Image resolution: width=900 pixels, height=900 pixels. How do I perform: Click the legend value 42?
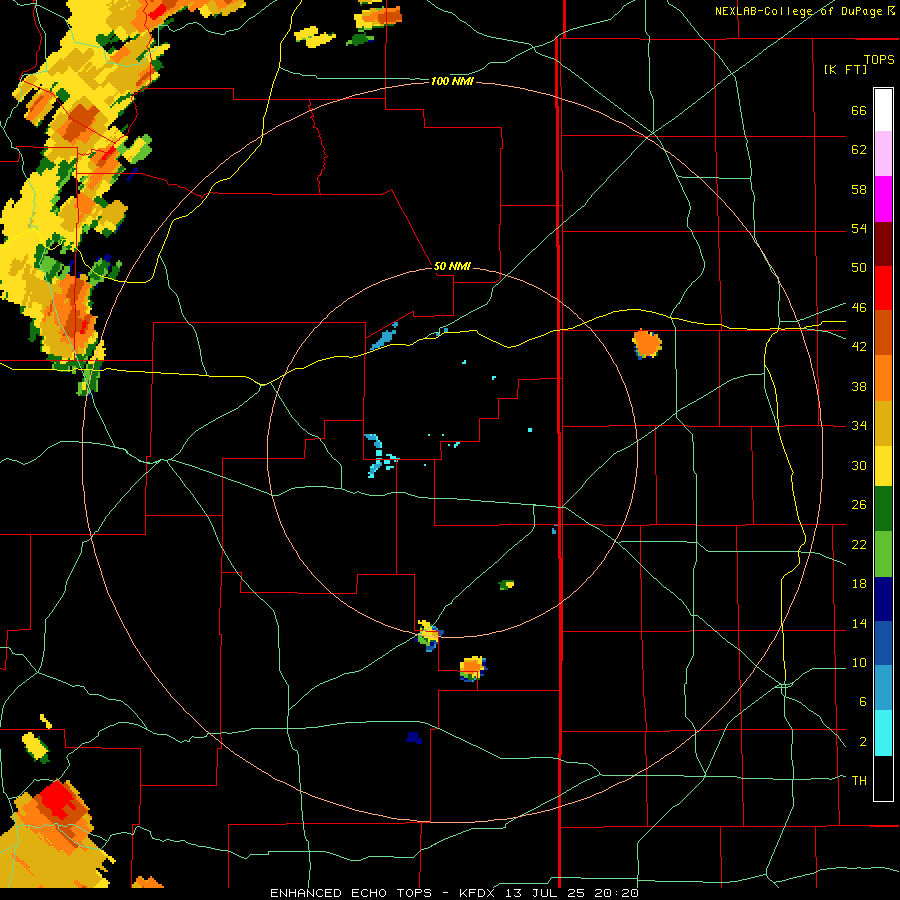pos(859,347)
